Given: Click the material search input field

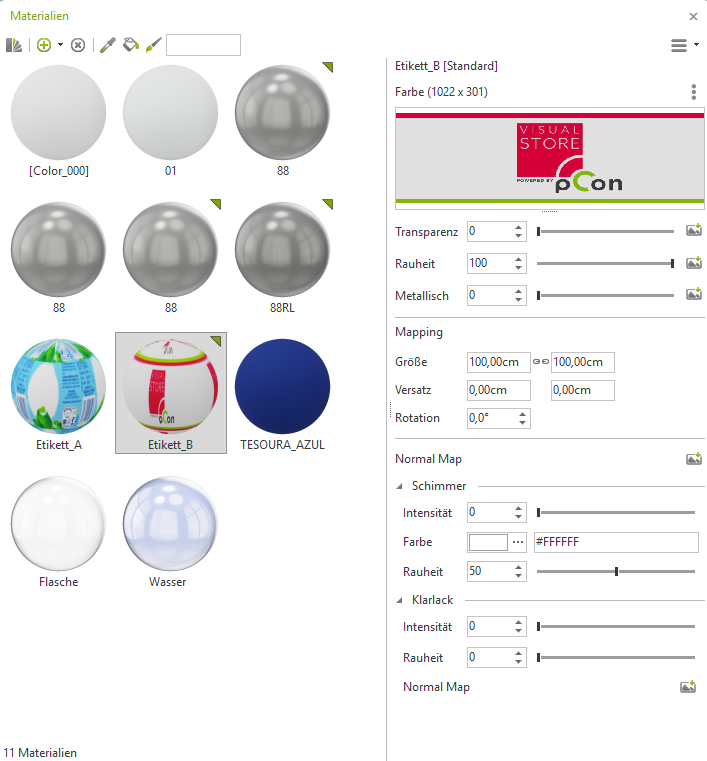Looking at the screenshot, I should tap(203, 45).
